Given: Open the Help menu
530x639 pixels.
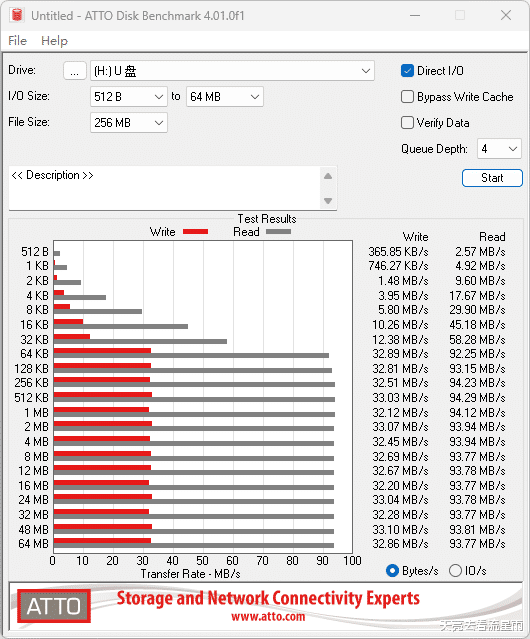Looking at the screenshot, I should point(54,41).
